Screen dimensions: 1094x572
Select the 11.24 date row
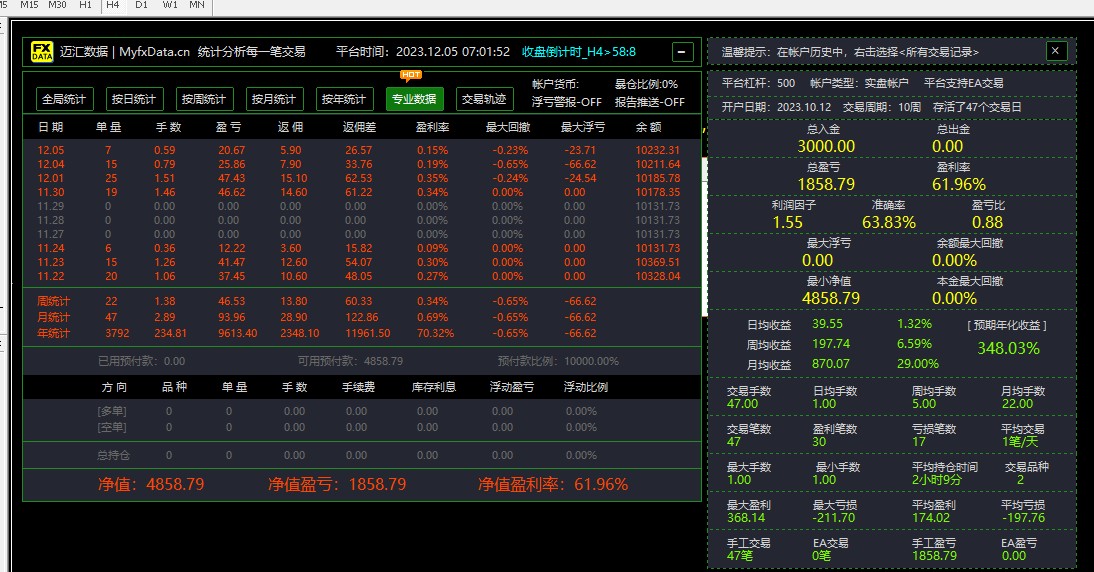tap(359, 248)
